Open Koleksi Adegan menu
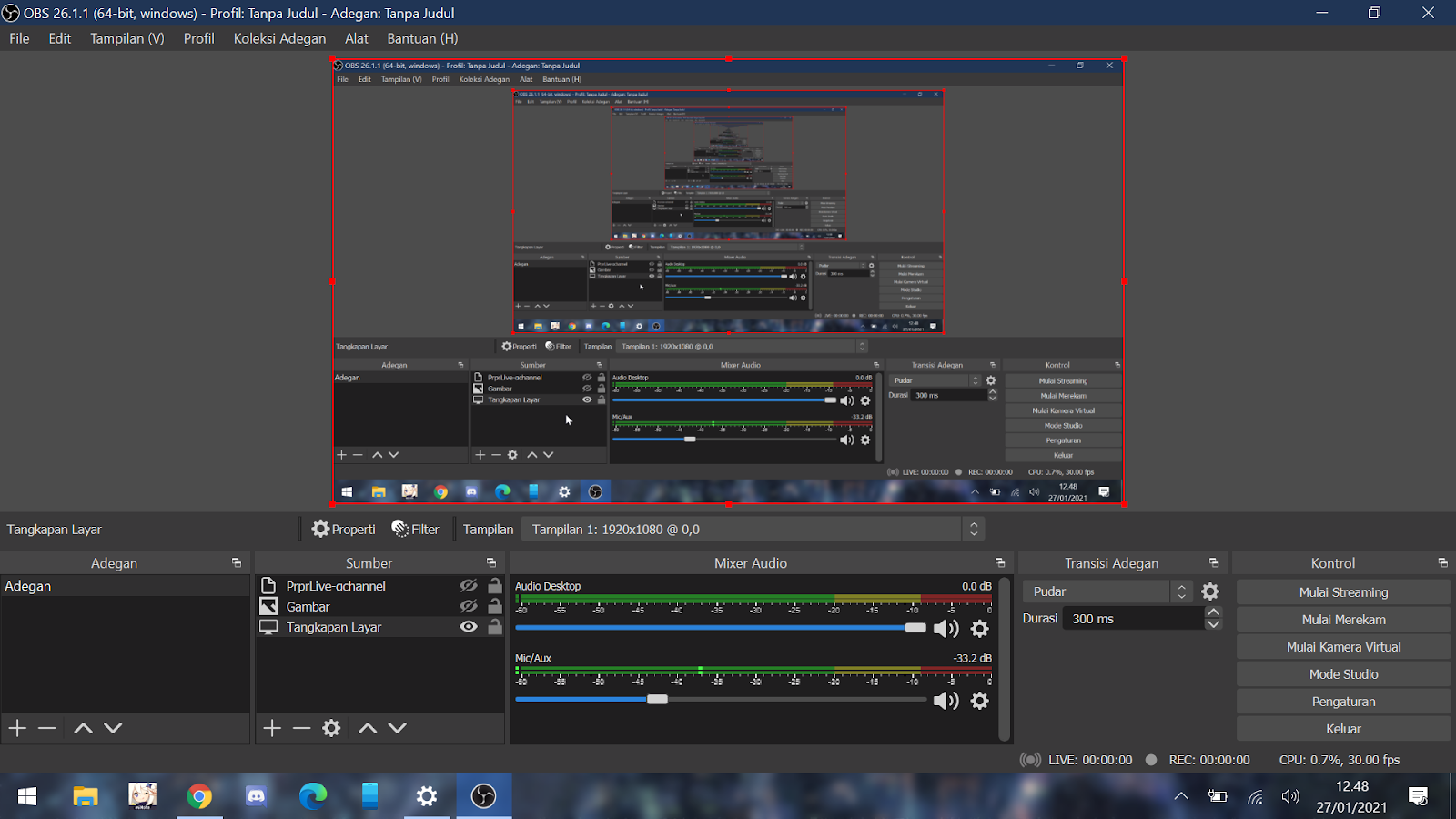 (279, 38)
